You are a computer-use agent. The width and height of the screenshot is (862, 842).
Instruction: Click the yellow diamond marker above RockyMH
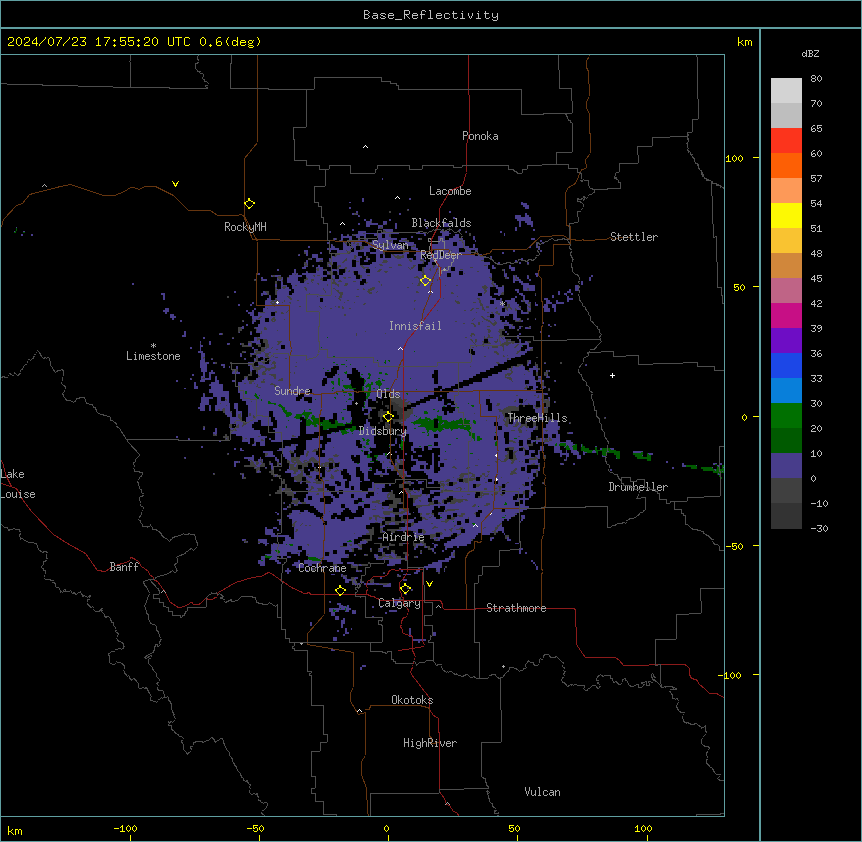249,204
